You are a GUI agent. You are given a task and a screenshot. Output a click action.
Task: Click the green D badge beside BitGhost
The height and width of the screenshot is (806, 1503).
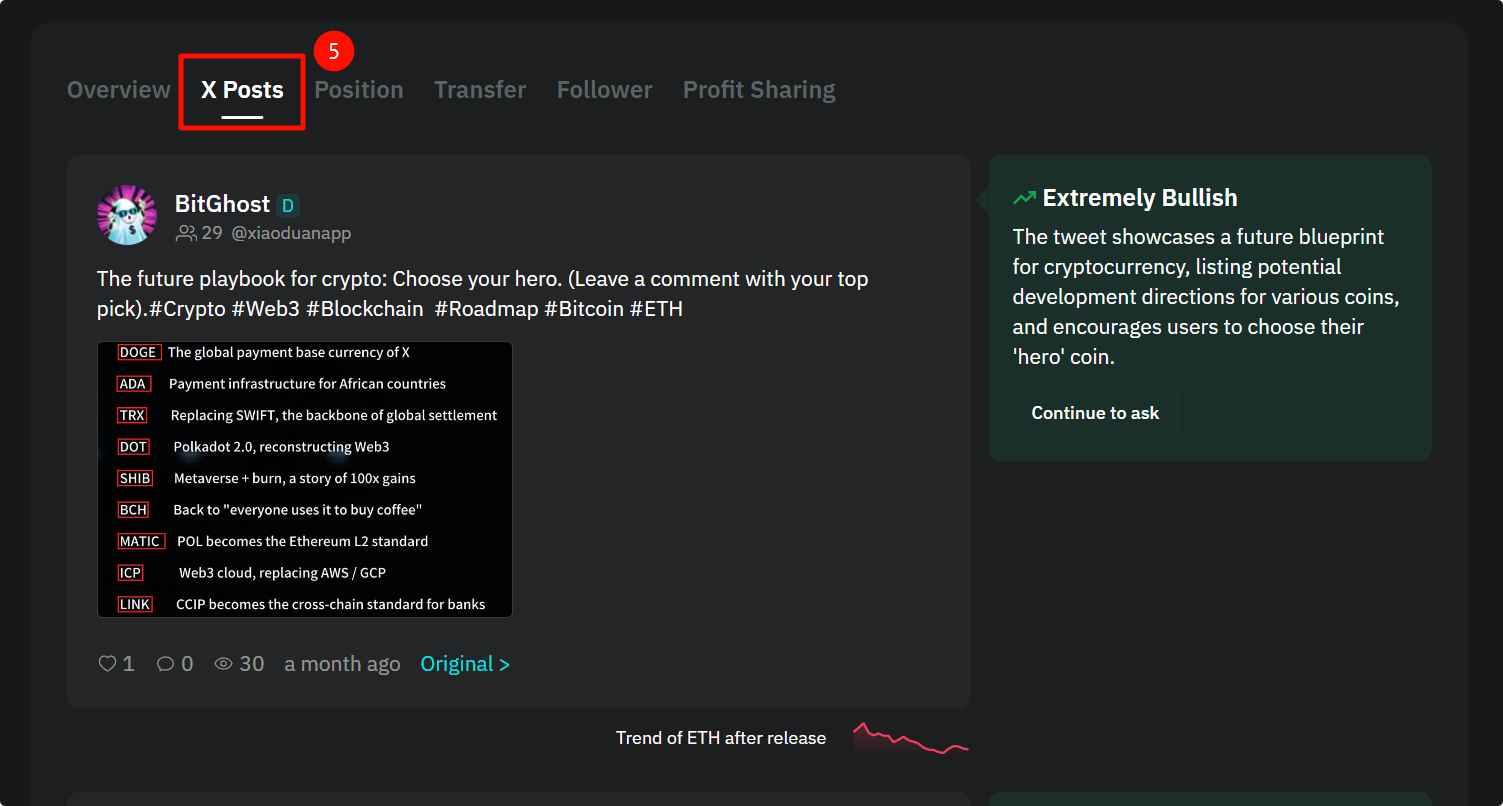click(x=288, y=206)
